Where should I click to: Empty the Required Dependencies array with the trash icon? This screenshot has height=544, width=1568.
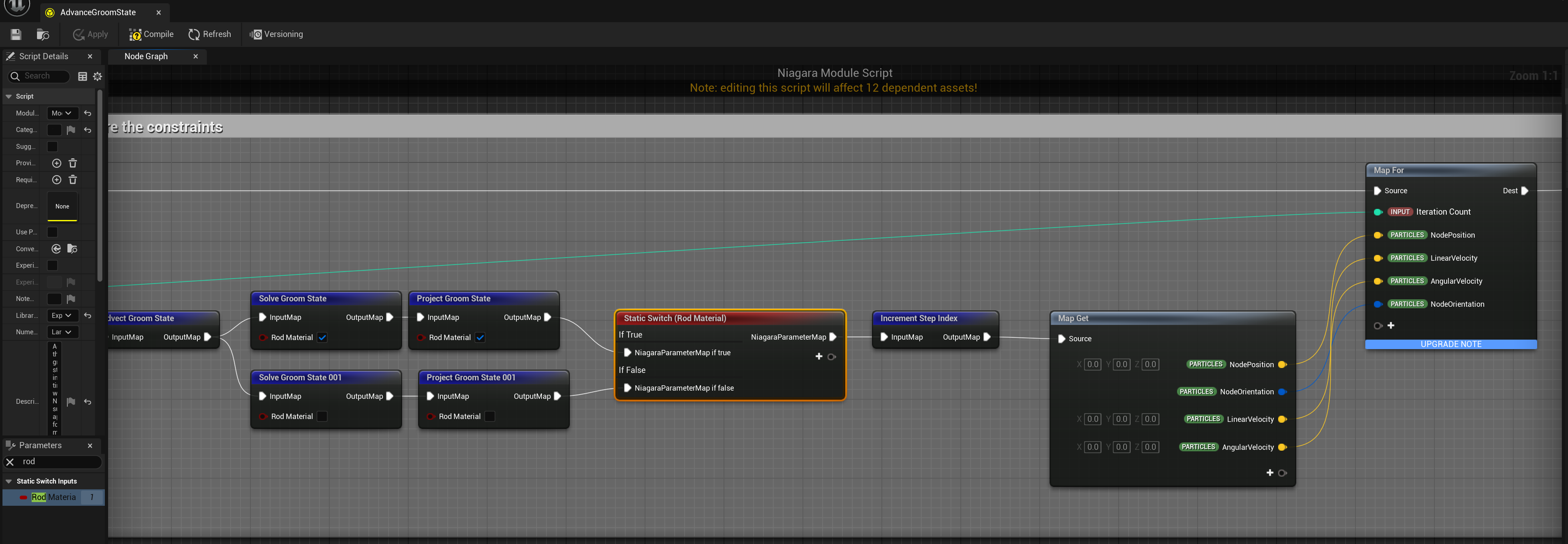pos(73,180)
